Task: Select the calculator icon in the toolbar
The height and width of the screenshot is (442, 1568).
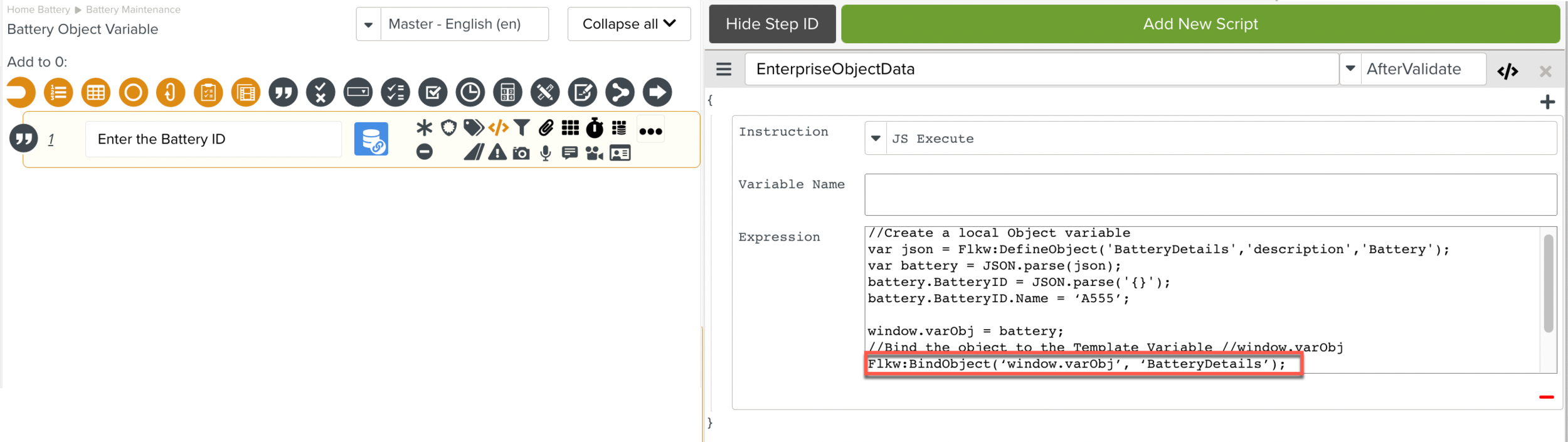Action: 507,93
